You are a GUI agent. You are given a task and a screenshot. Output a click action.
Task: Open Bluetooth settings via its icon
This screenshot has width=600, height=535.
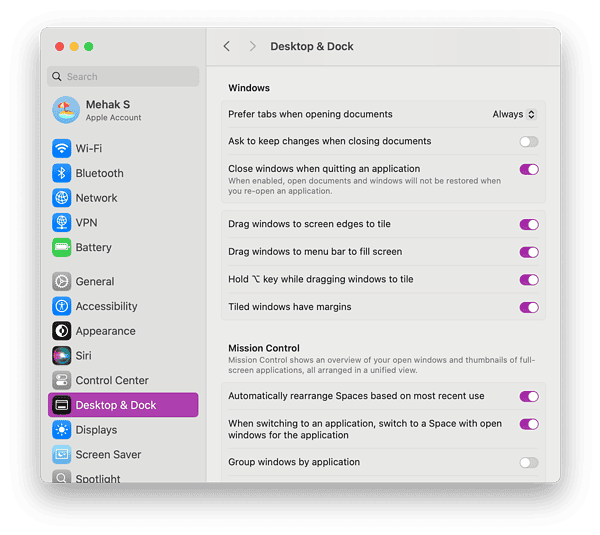tap(62, 173)
